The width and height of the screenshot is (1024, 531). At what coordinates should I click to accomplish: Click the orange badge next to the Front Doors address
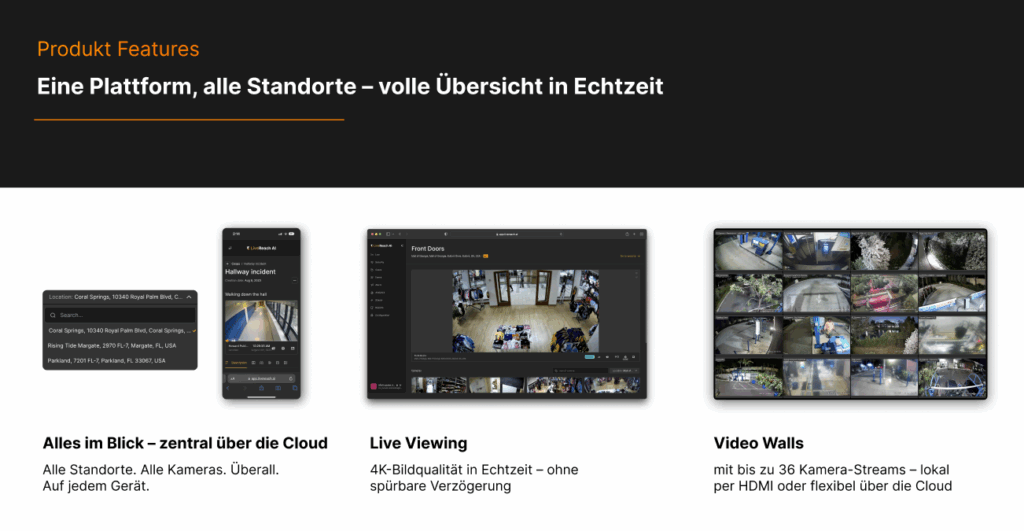(x=486, y=256)
